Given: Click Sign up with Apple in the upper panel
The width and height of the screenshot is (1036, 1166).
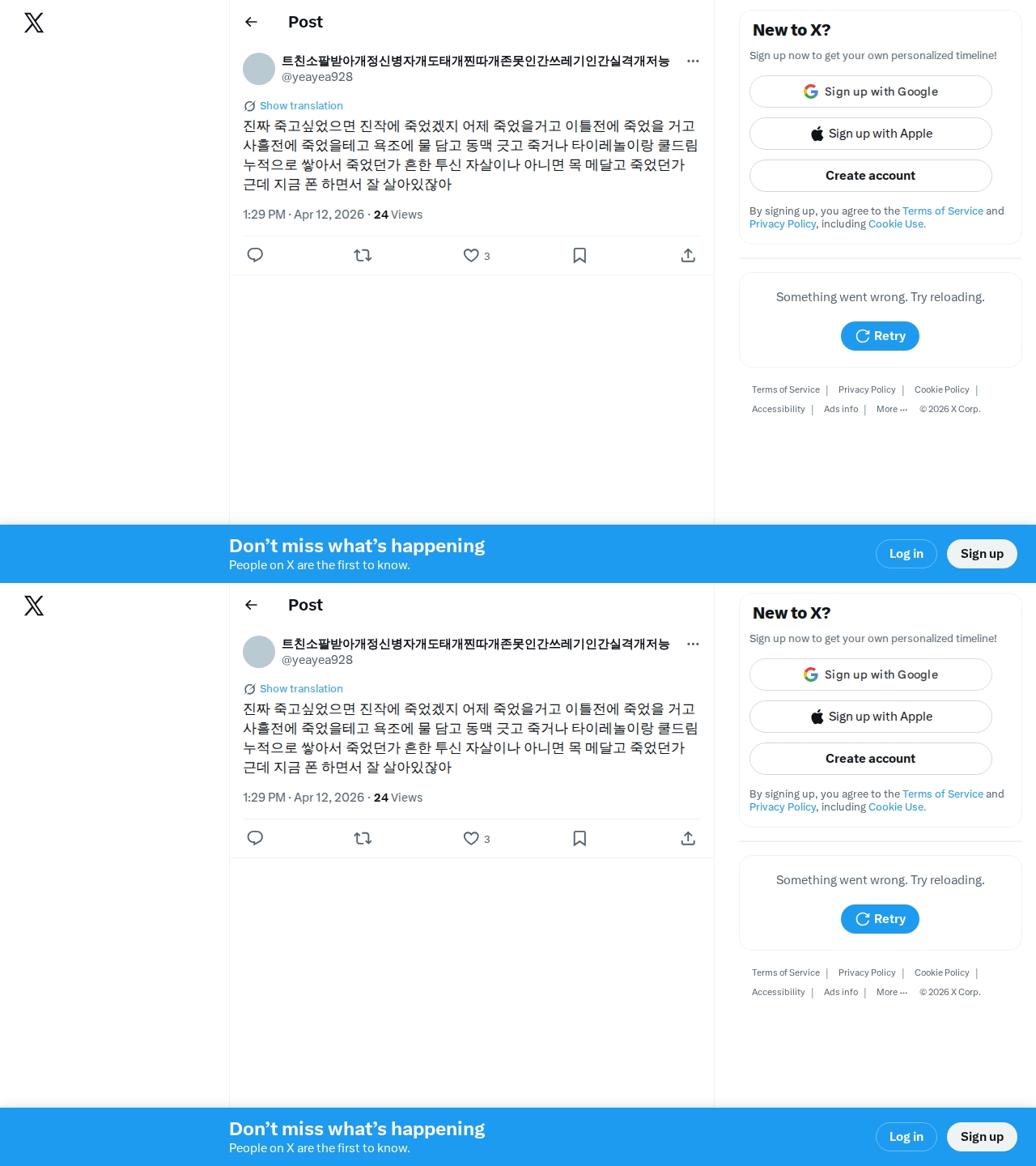Looking at the screenshot, I should pos(871,134).
